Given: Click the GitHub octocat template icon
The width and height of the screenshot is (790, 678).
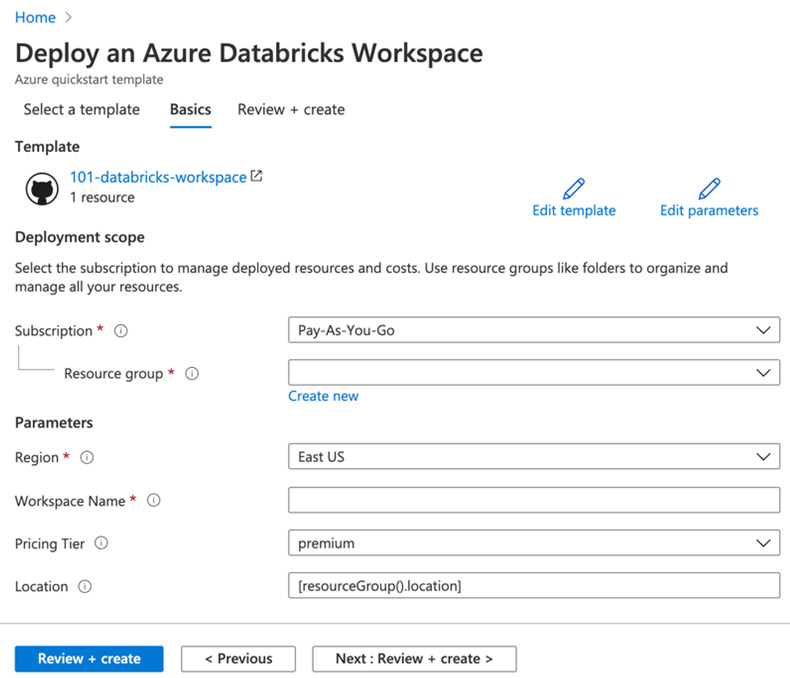Looking at the screenshot, I should coord(42,189).
